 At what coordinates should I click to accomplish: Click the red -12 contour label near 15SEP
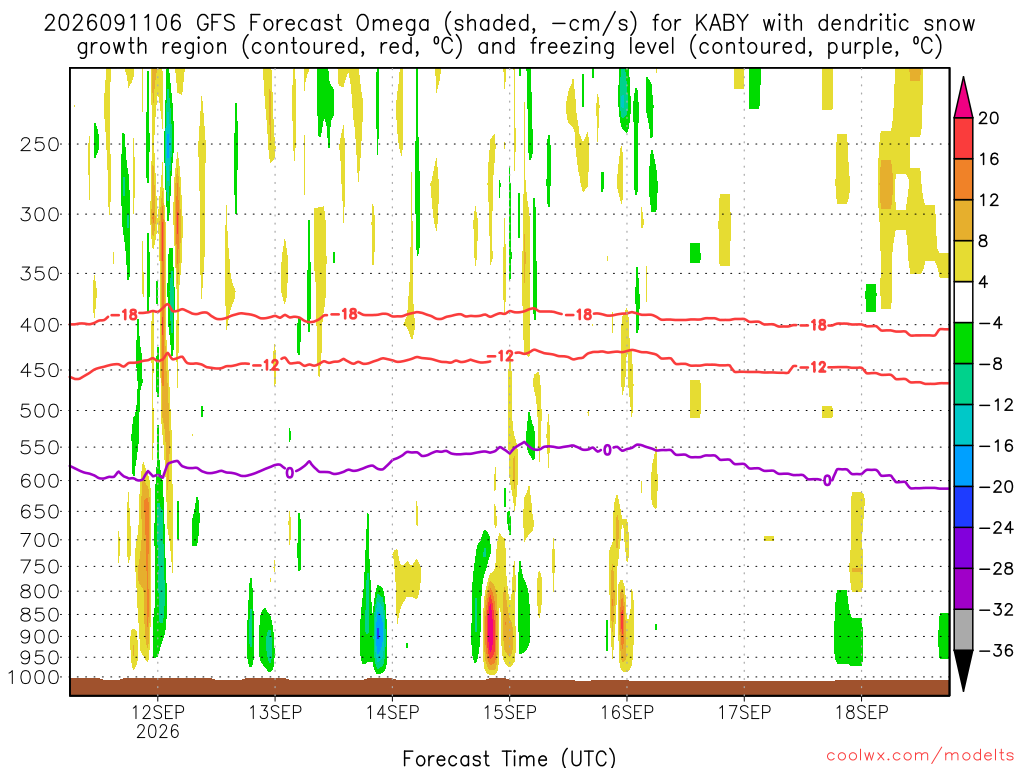[x=501, y=356]
